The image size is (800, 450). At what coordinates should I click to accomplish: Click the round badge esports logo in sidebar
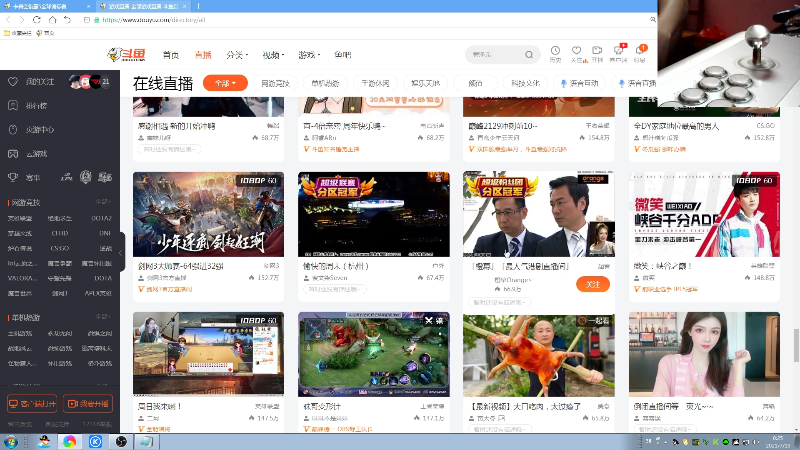(x=86, y=177)
